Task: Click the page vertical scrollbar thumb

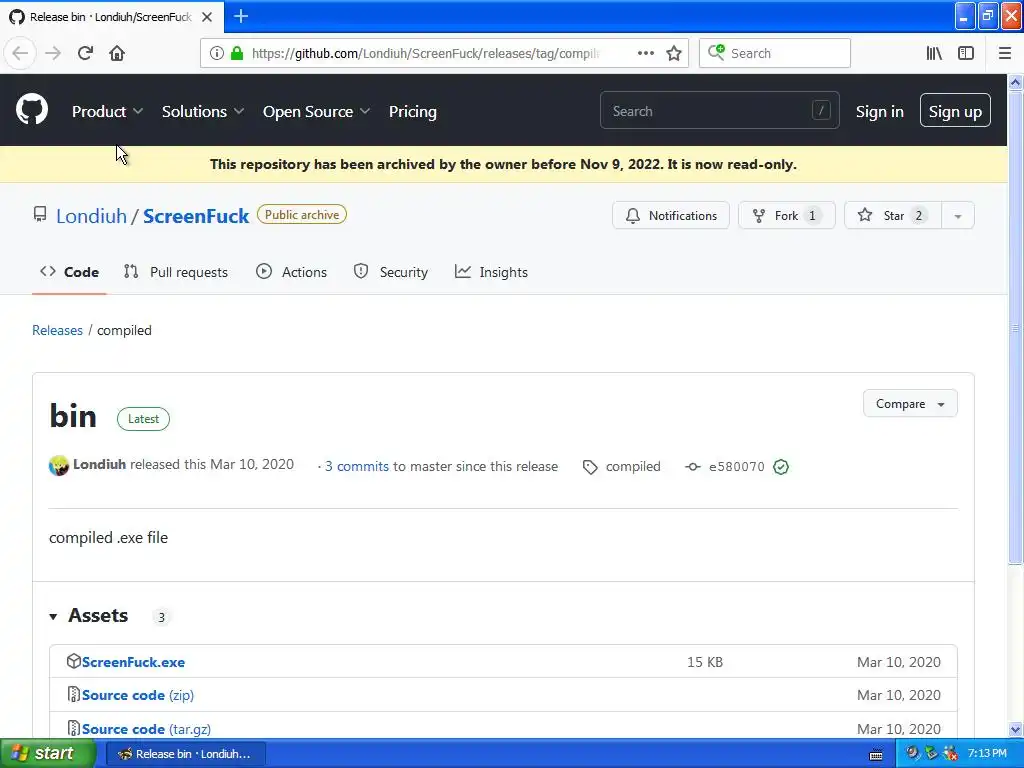Action: 1016,327
